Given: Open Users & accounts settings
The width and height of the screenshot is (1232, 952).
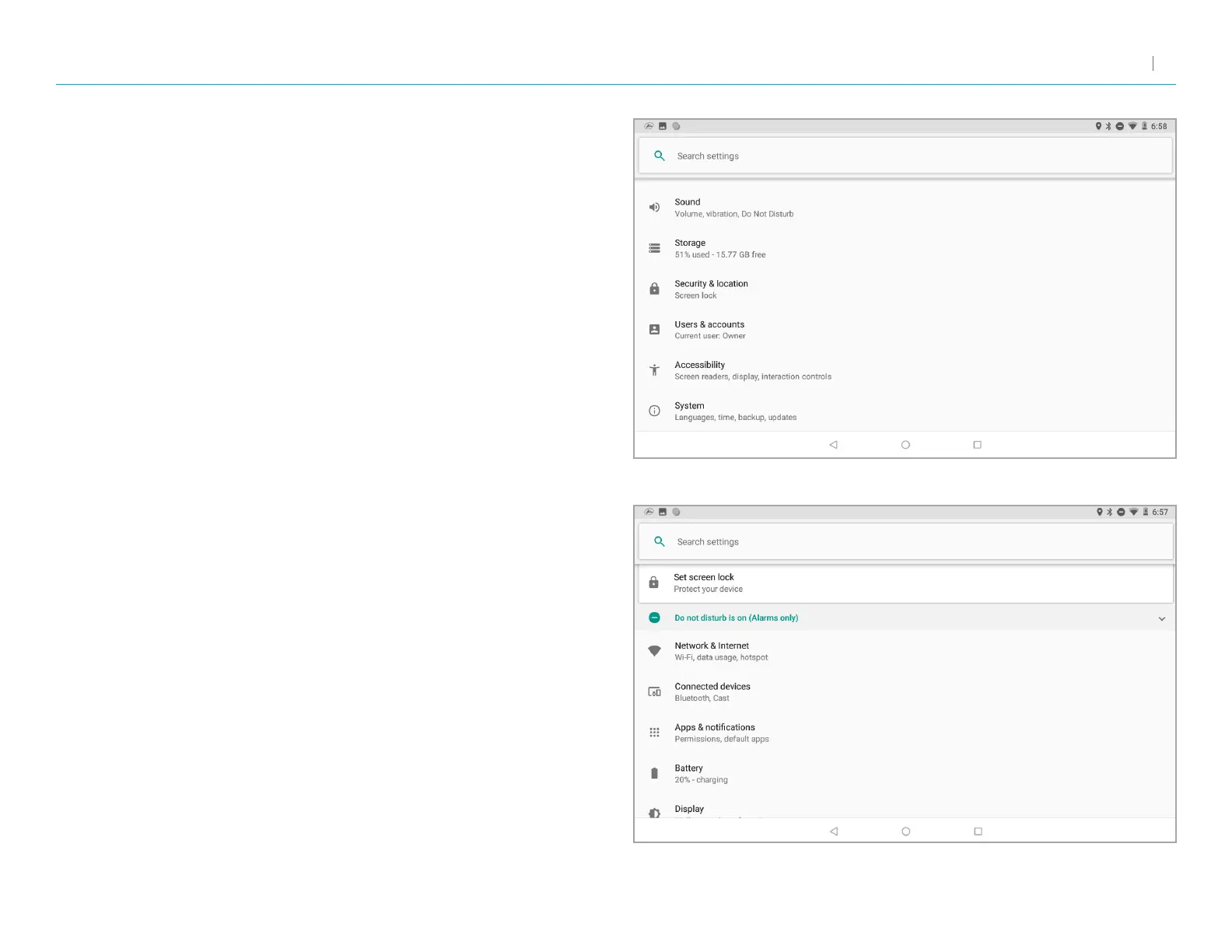Looking at the screenshot, I should [905, 330].
